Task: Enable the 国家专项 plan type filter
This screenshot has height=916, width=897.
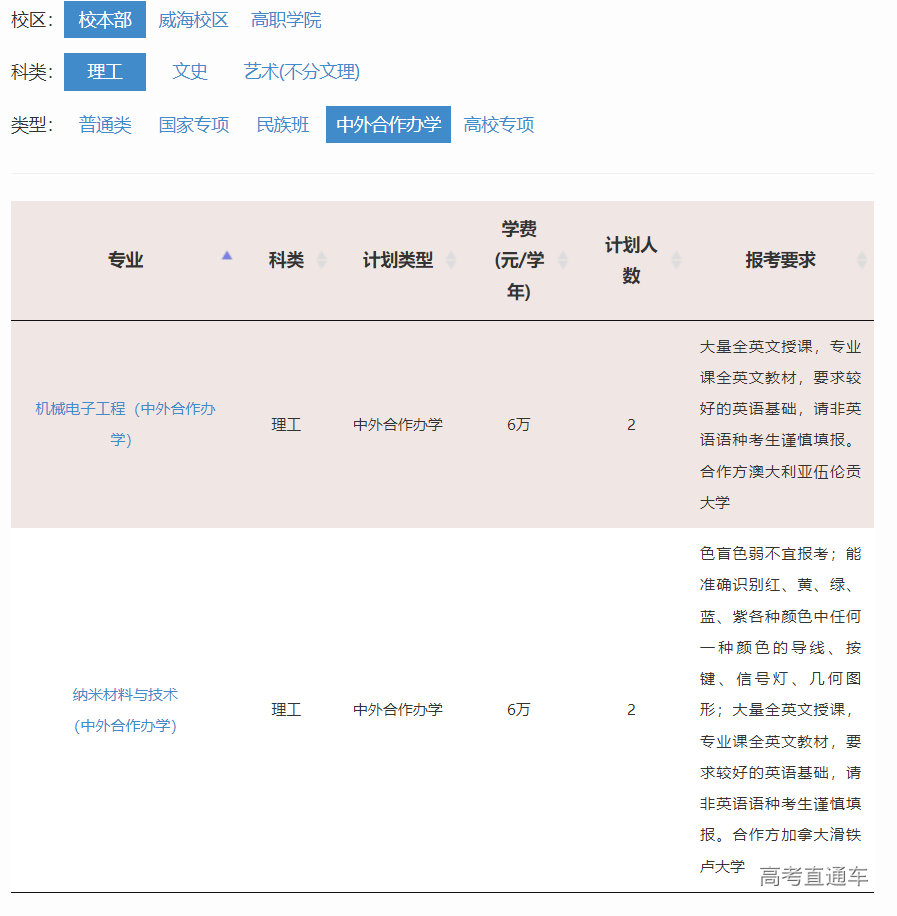Action: pyautogui.click(x=194, y=125)
